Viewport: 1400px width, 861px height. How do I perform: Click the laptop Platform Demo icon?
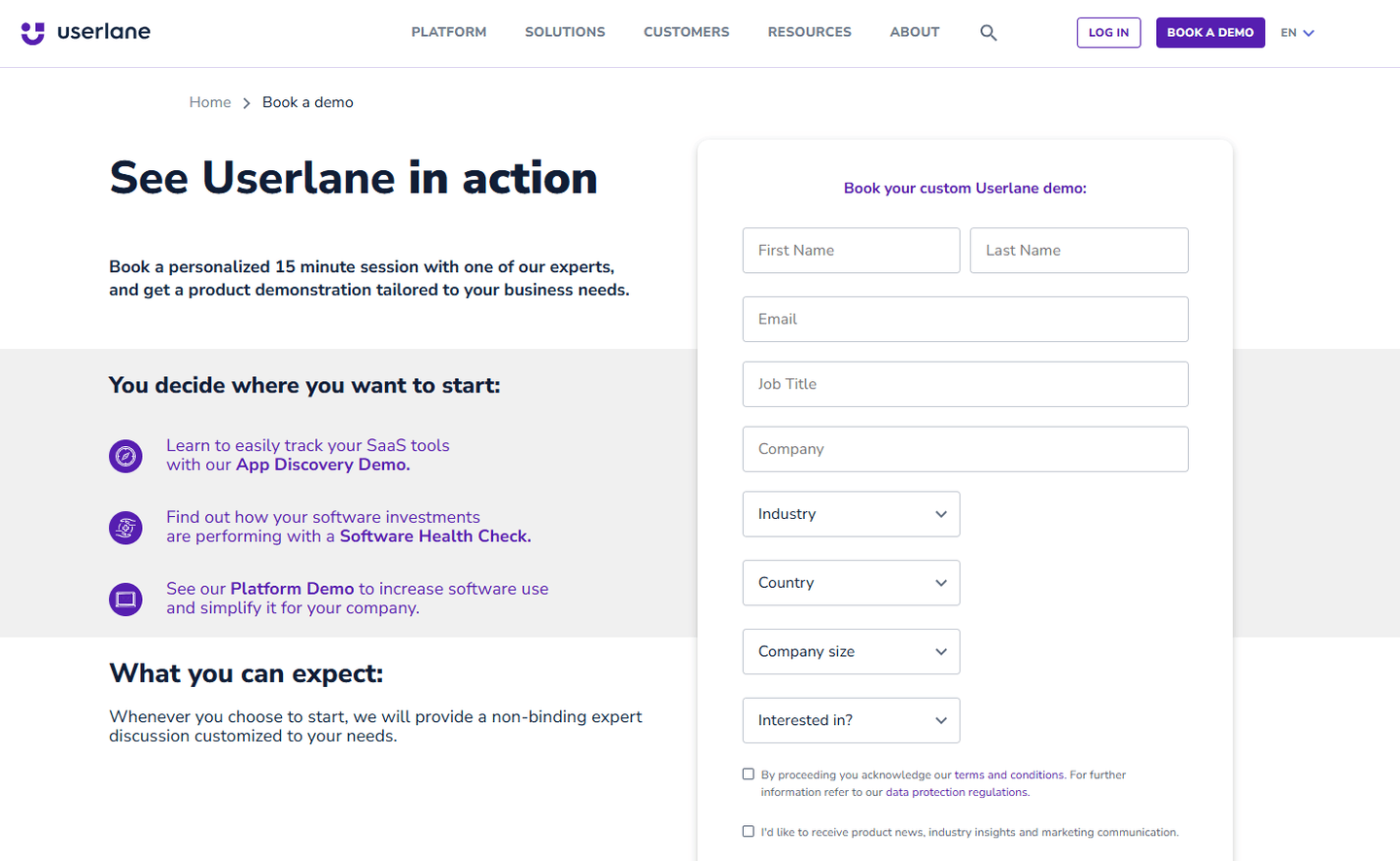click(x=125, y=600)
